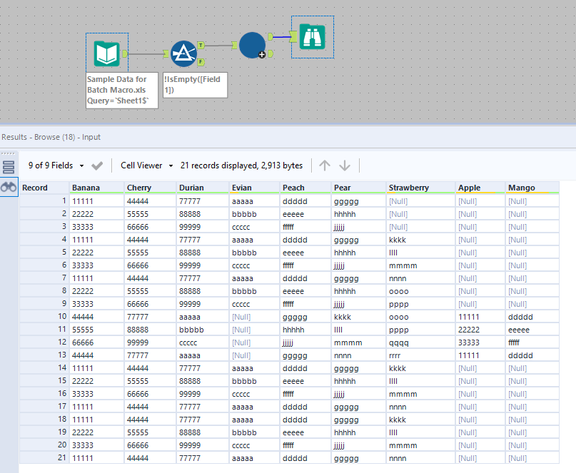Click the Filter tool's input anchor
Viewport: 576px width, 473px height.
(x=166, y=54)
